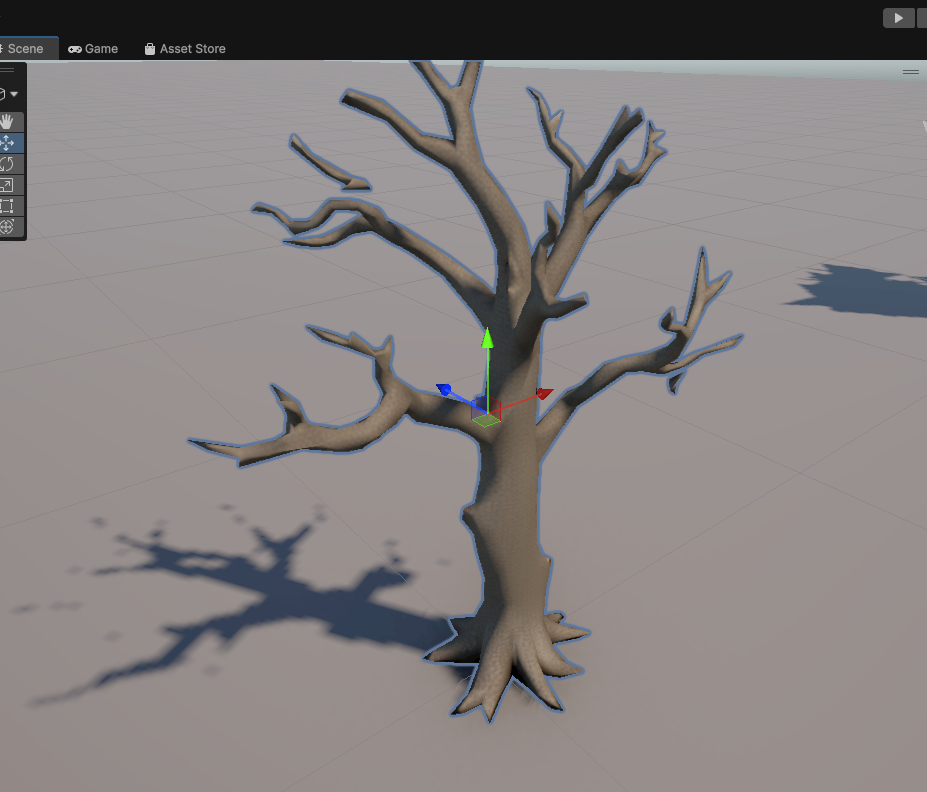Select the Move tool
Image resolution: width=927 pixels, height=792 pixels.
(8, 142)
